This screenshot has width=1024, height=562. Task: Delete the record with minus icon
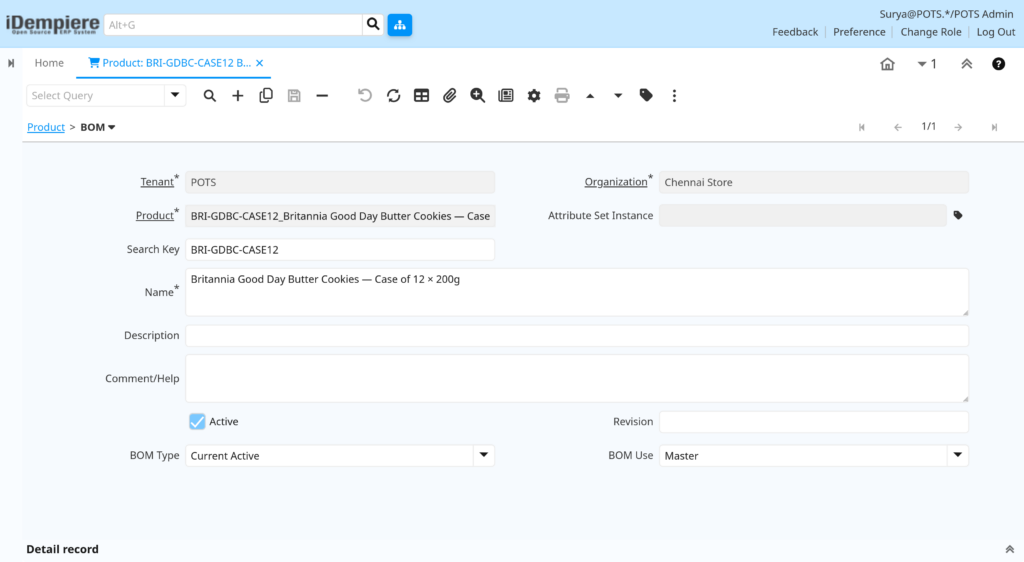click(322, 96)
